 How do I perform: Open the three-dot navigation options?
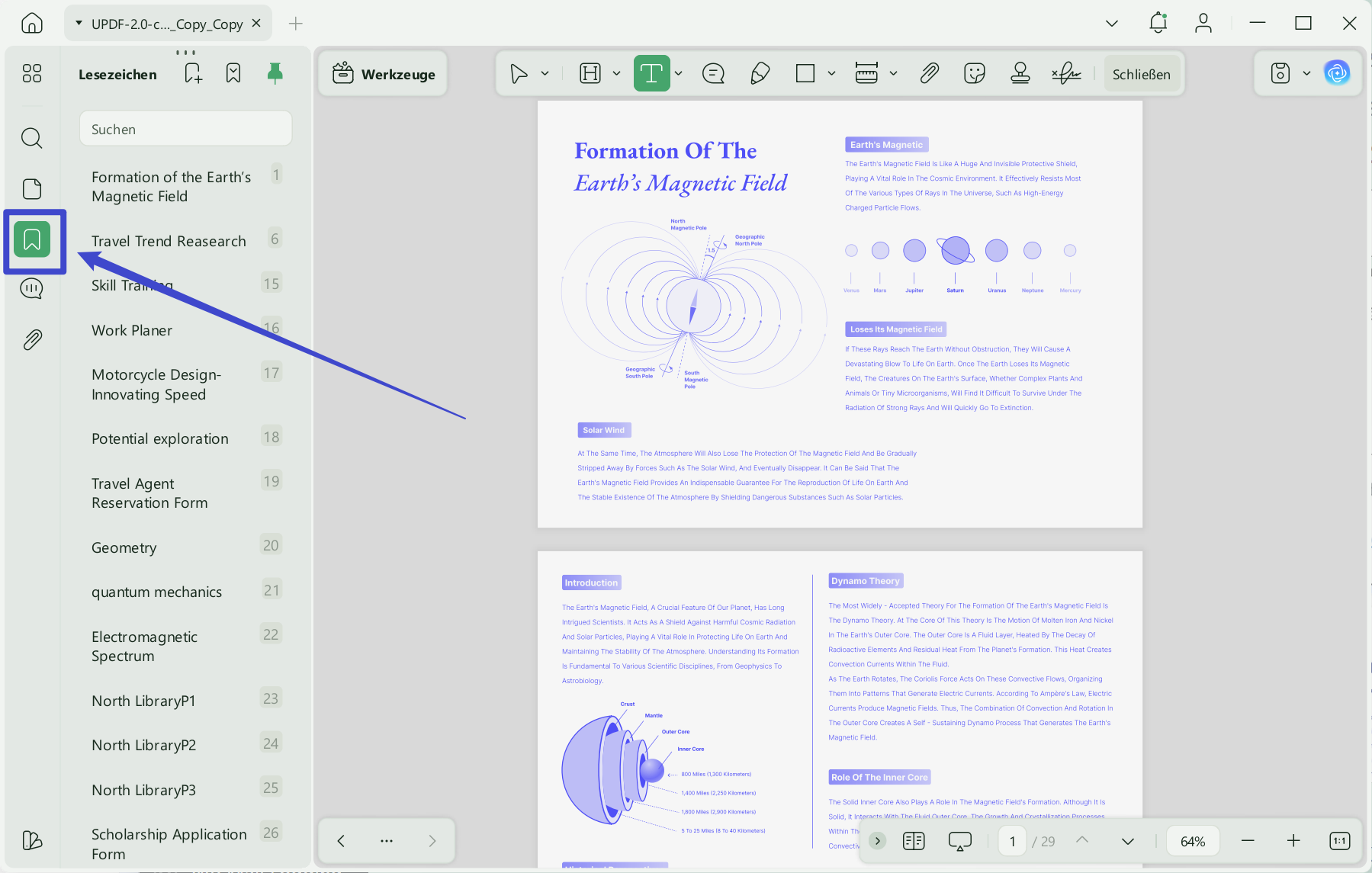[x=387, y=841]
